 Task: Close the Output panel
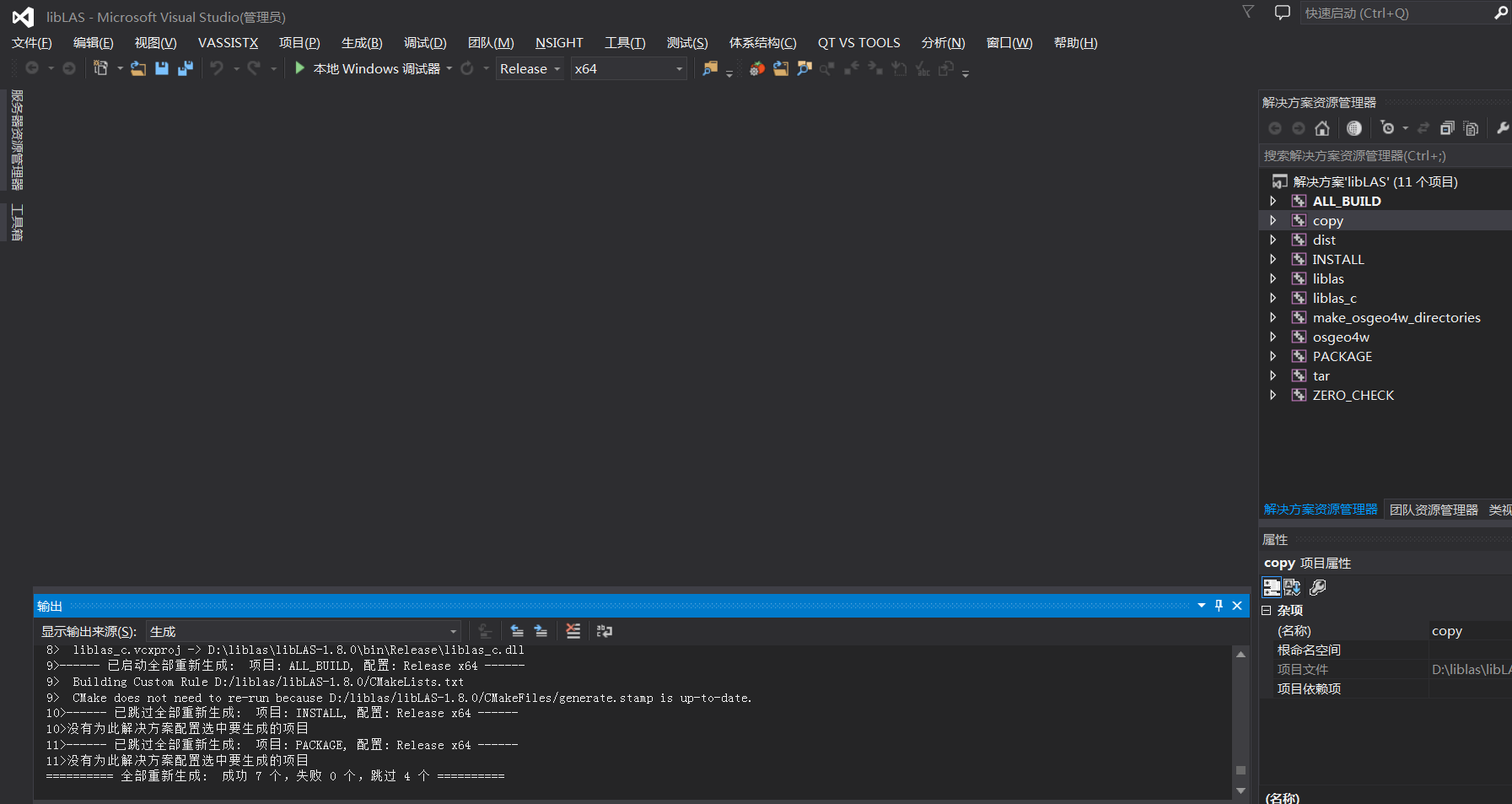[x=1237, y=606]
